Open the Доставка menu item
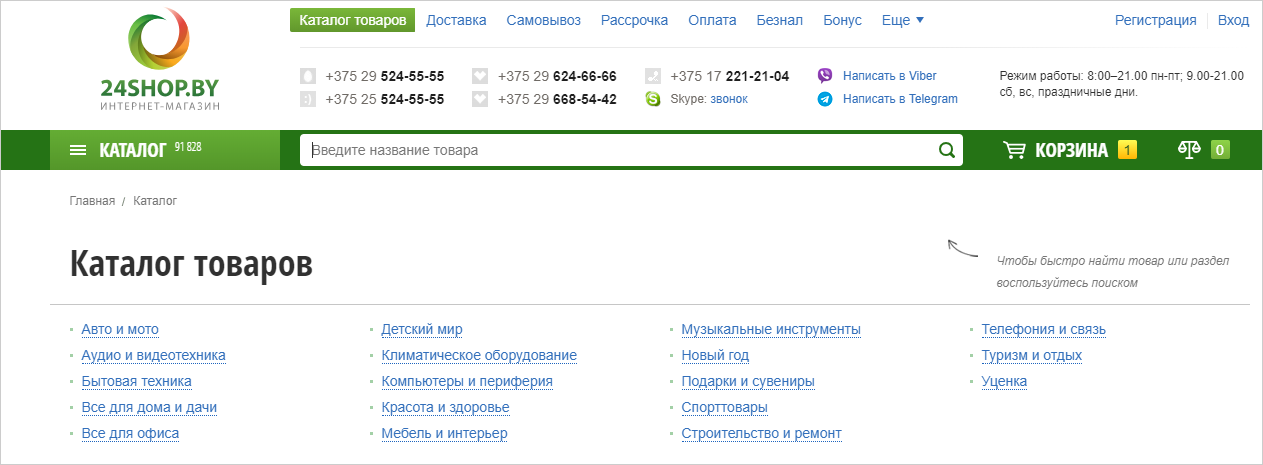 coord(456,20)
